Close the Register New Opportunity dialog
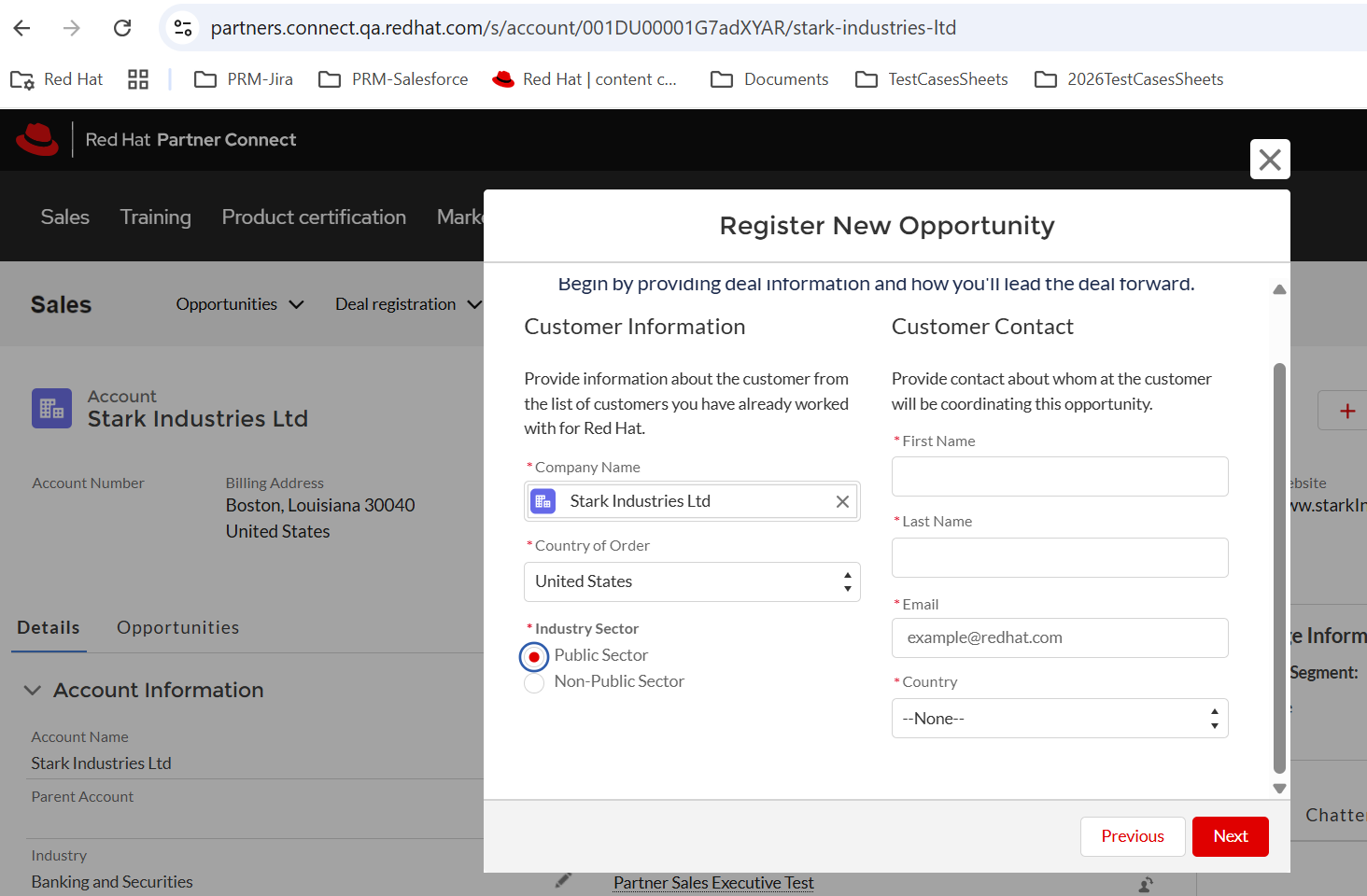The width and height of the screenshot is (1367, 896). coord(1270,160)
